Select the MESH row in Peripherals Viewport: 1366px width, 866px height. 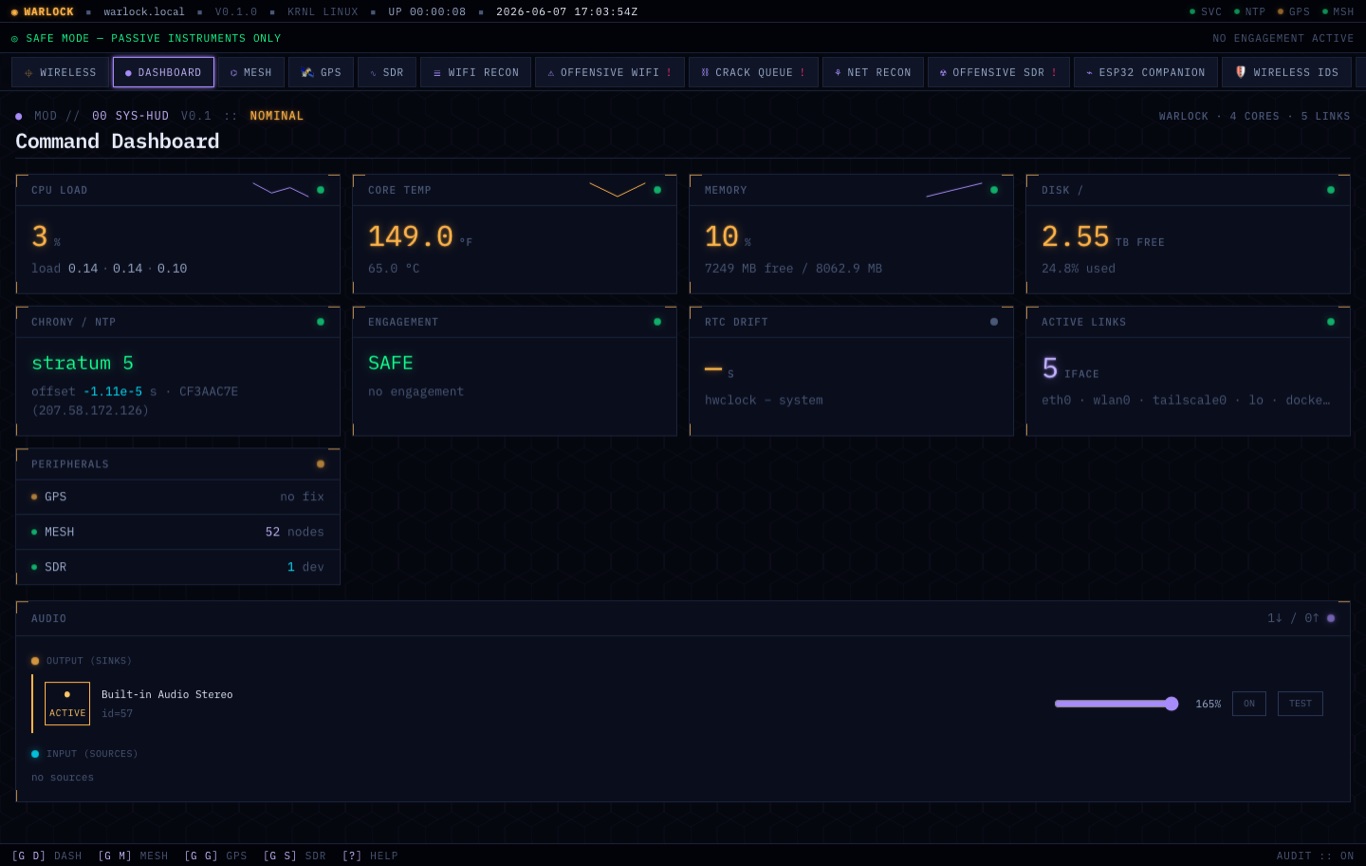[178, 532]
